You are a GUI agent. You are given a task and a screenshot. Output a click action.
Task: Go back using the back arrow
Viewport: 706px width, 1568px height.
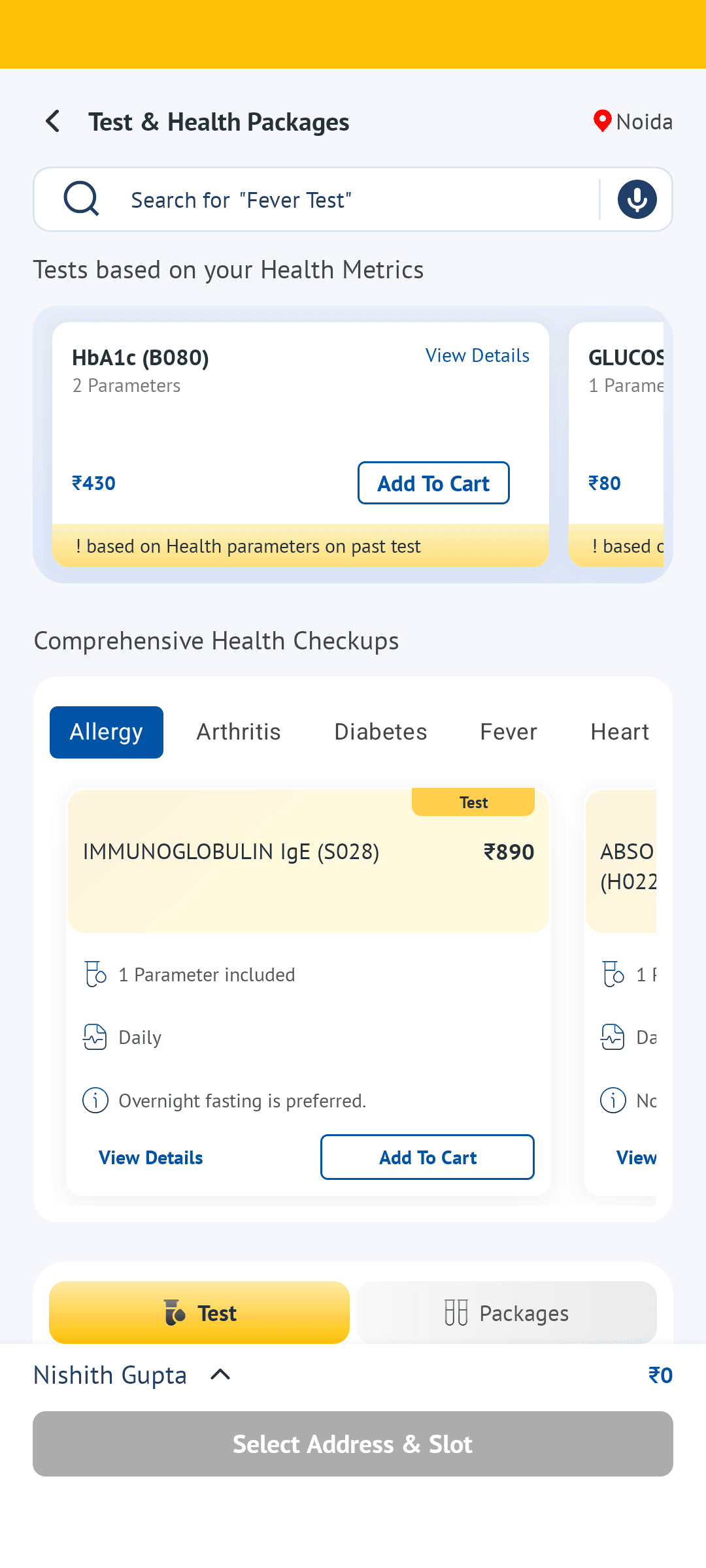pos(53,122)
